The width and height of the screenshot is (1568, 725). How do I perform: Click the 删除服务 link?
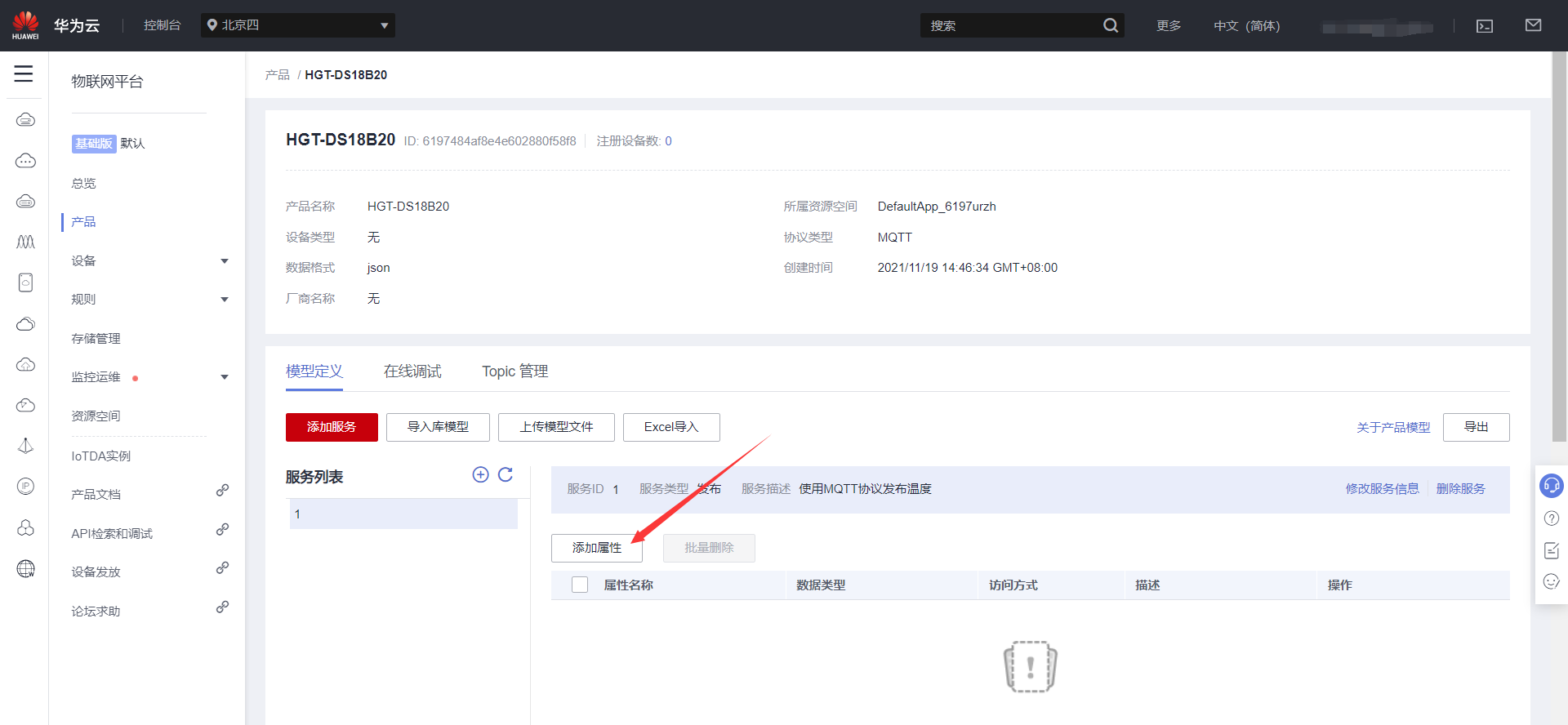pyautogui.click(x=1460, y=489)
